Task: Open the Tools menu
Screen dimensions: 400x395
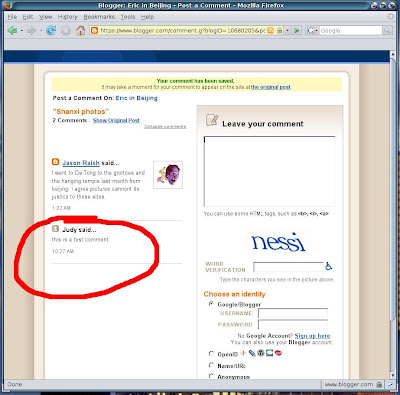Action: (128, 17)
